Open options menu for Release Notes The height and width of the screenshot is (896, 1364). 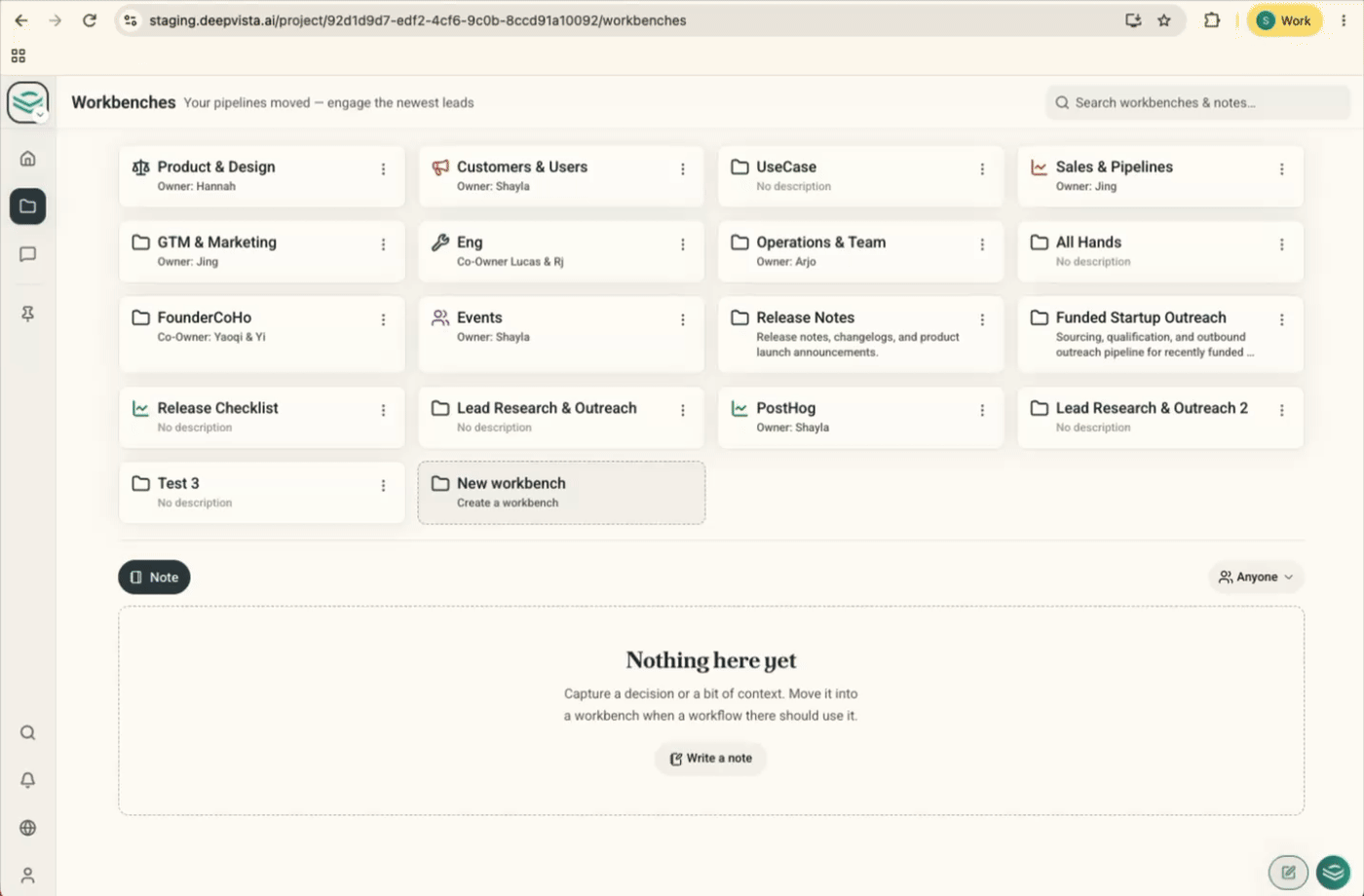(x=982, y=319)
